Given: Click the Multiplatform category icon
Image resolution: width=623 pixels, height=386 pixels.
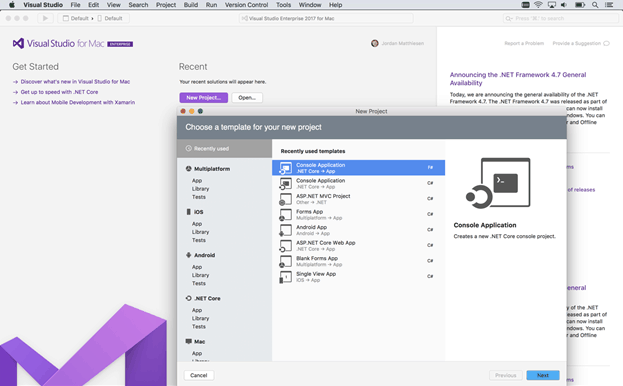Looking at the screenshot, I should [x=188, y=169].
